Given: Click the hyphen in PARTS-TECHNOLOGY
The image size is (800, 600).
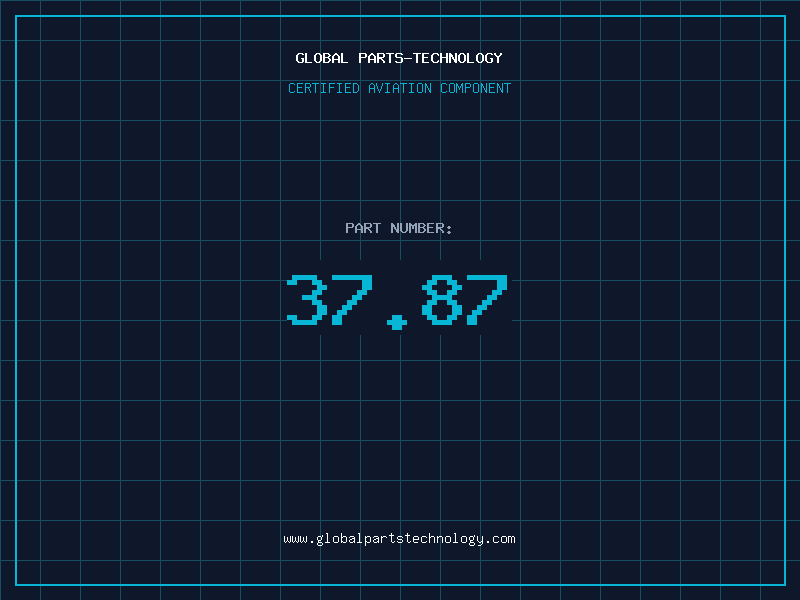Looking at the screenshot, I should tap(406, 58).
